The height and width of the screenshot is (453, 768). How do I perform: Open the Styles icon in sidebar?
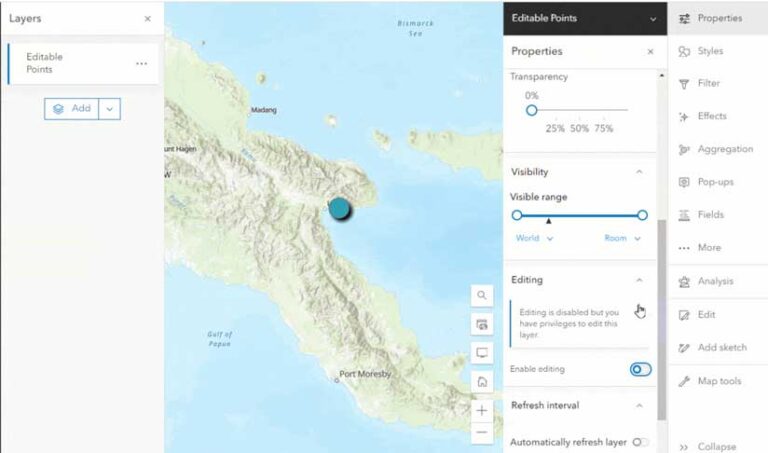[x=684, y=51]
